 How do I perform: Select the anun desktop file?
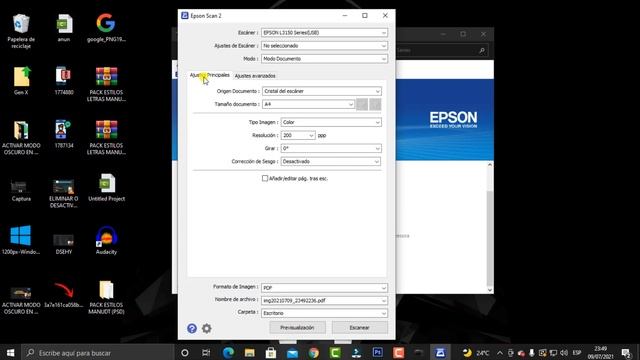click(64, 28)
